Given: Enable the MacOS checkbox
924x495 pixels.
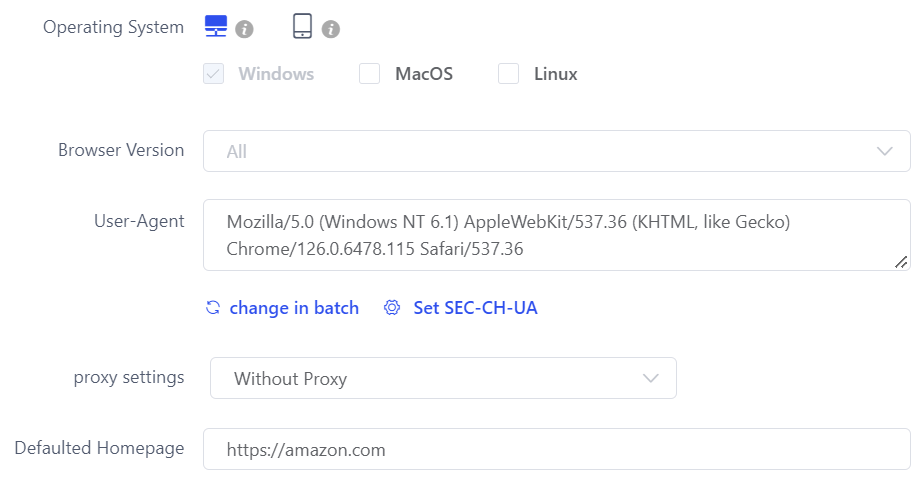Looking at the screenshot, I should click(x=369, y=74).
